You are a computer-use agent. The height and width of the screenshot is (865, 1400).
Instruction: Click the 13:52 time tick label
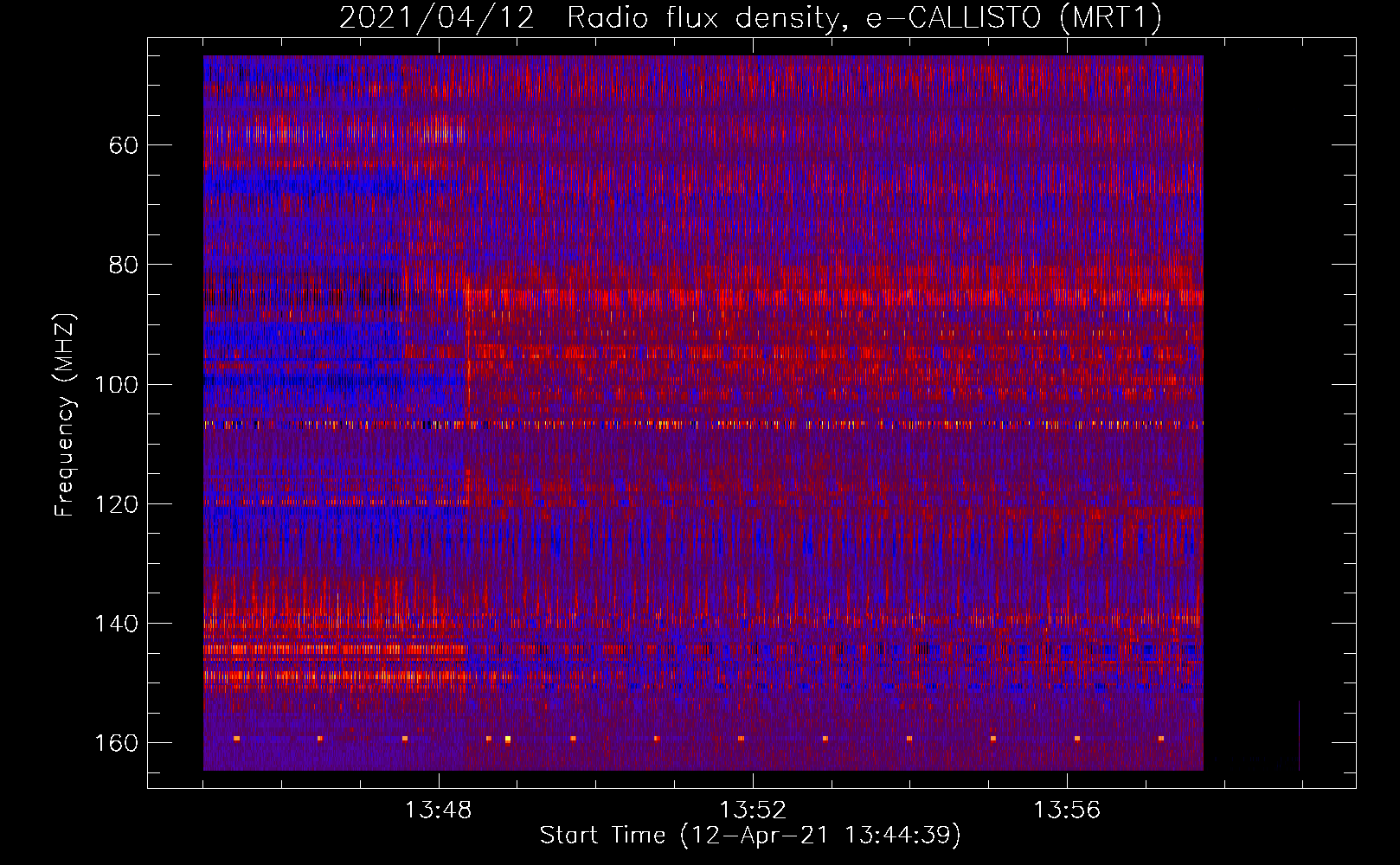tap(753, 810)
